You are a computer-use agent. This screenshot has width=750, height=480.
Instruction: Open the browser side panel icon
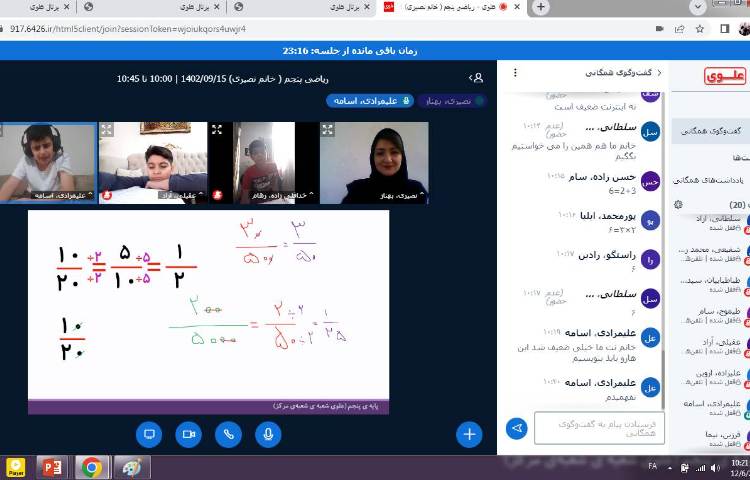point(724,29)
